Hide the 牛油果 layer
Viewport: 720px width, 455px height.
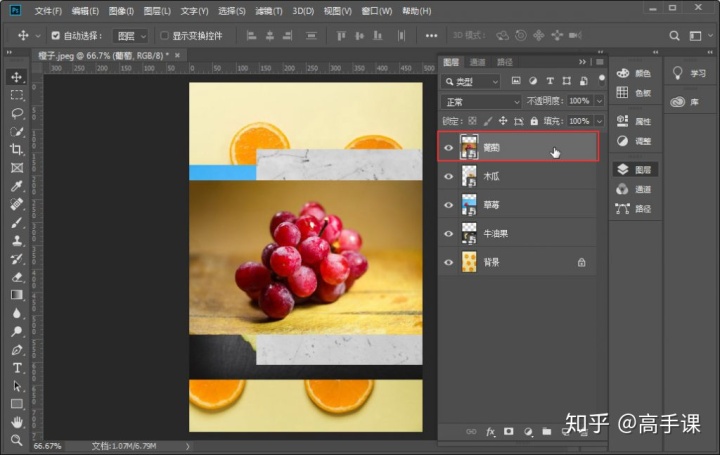449,234
